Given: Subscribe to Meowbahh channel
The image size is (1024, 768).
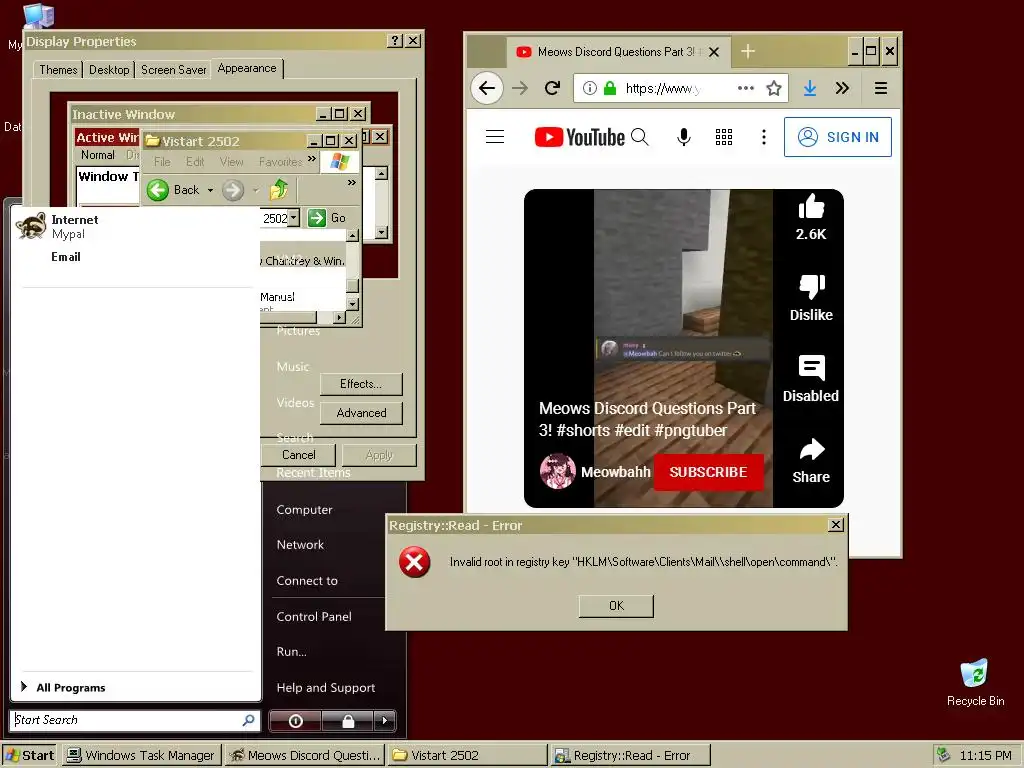Looking at the screenshot, I should coord(708,472).
